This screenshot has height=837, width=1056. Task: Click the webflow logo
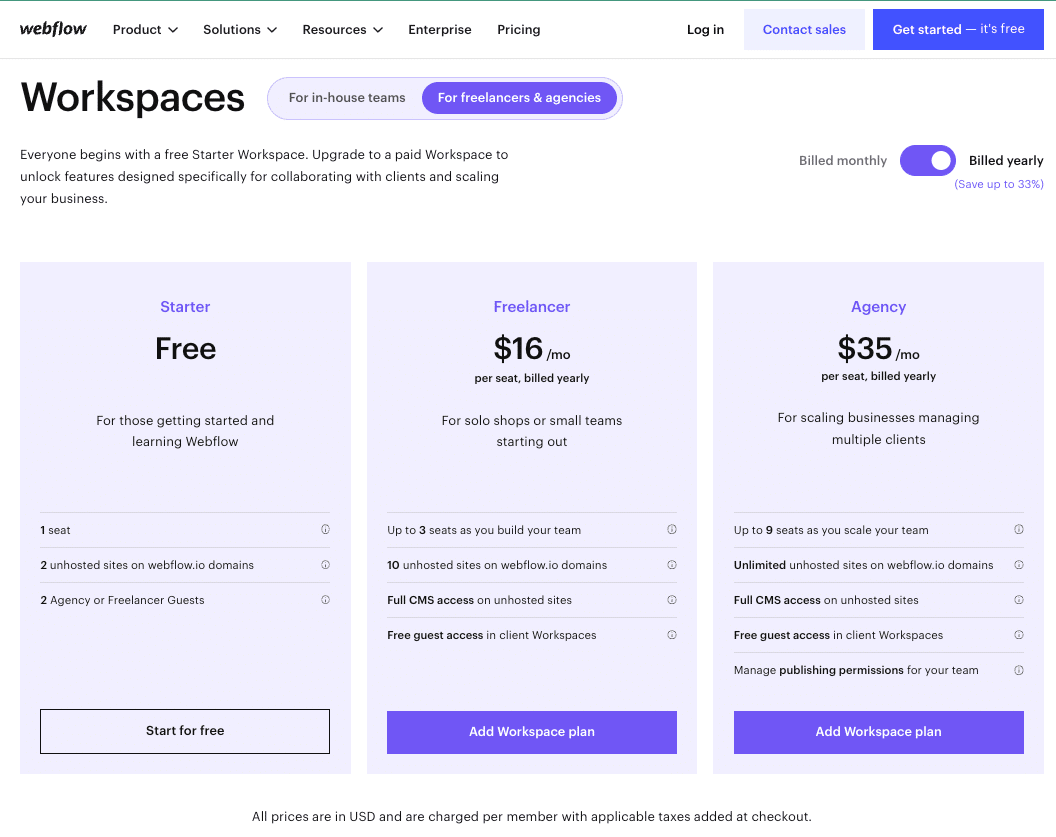tap(53, 29)
